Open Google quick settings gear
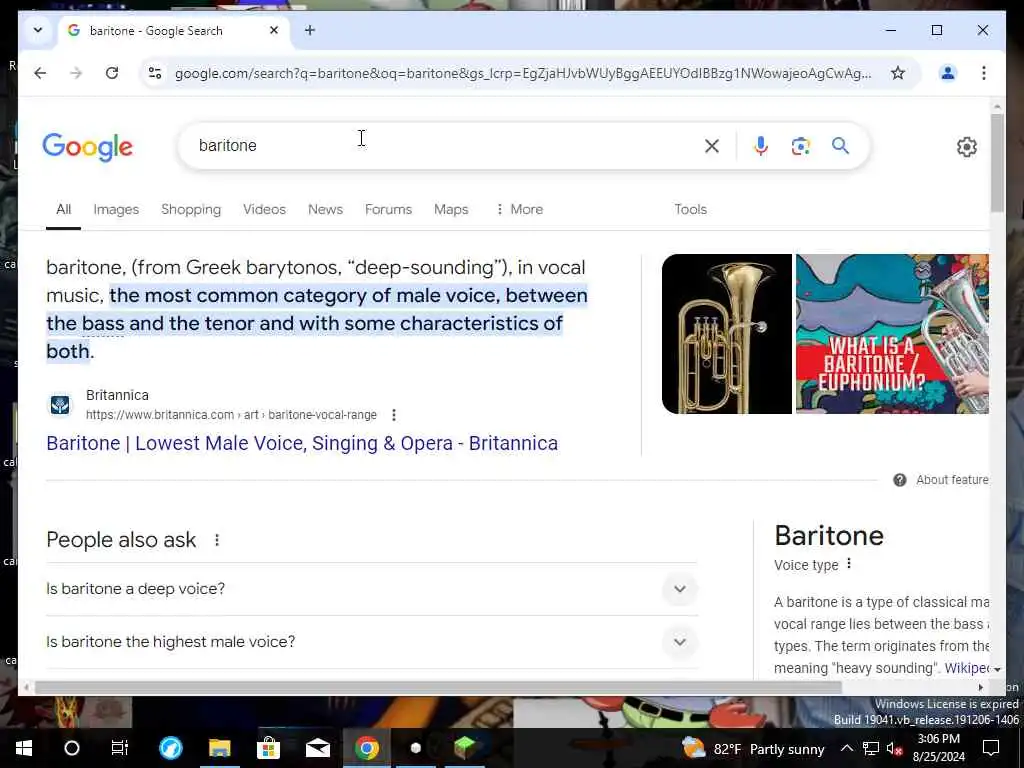The width and height of the screenshot is (1024, 768). [967, 147]
